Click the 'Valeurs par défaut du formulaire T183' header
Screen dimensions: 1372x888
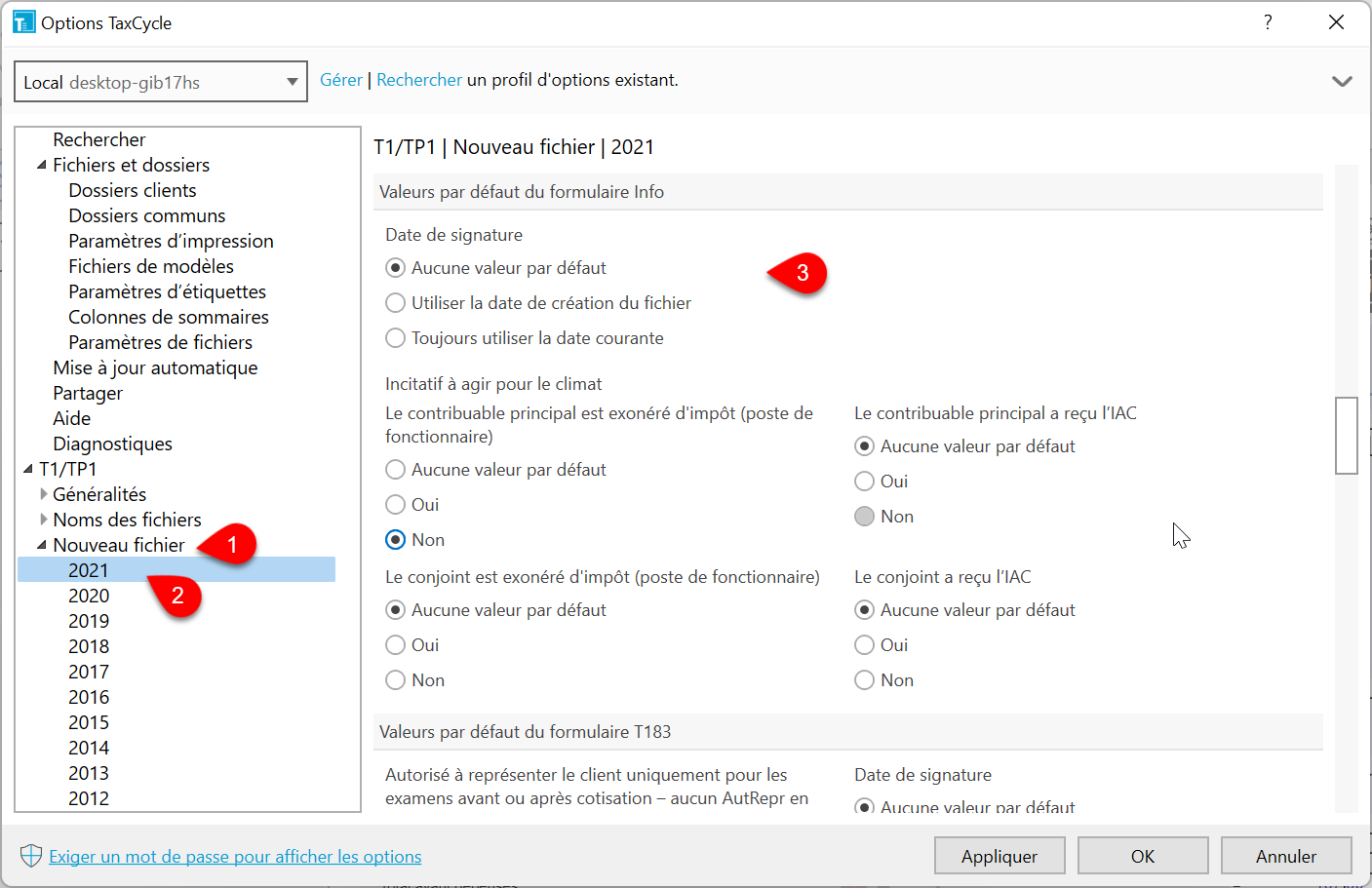pyautogui.click(x=848, y=732)
